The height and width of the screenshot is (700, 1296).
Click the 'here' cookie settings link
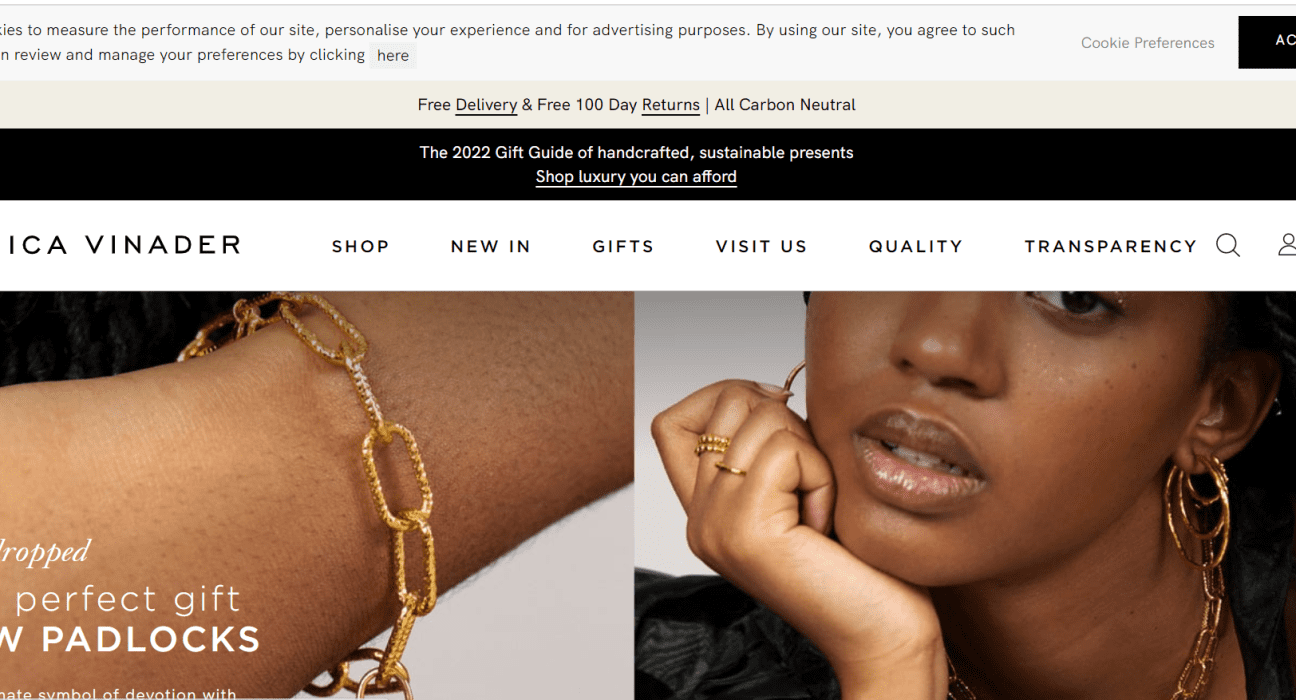tap(393, 56)
